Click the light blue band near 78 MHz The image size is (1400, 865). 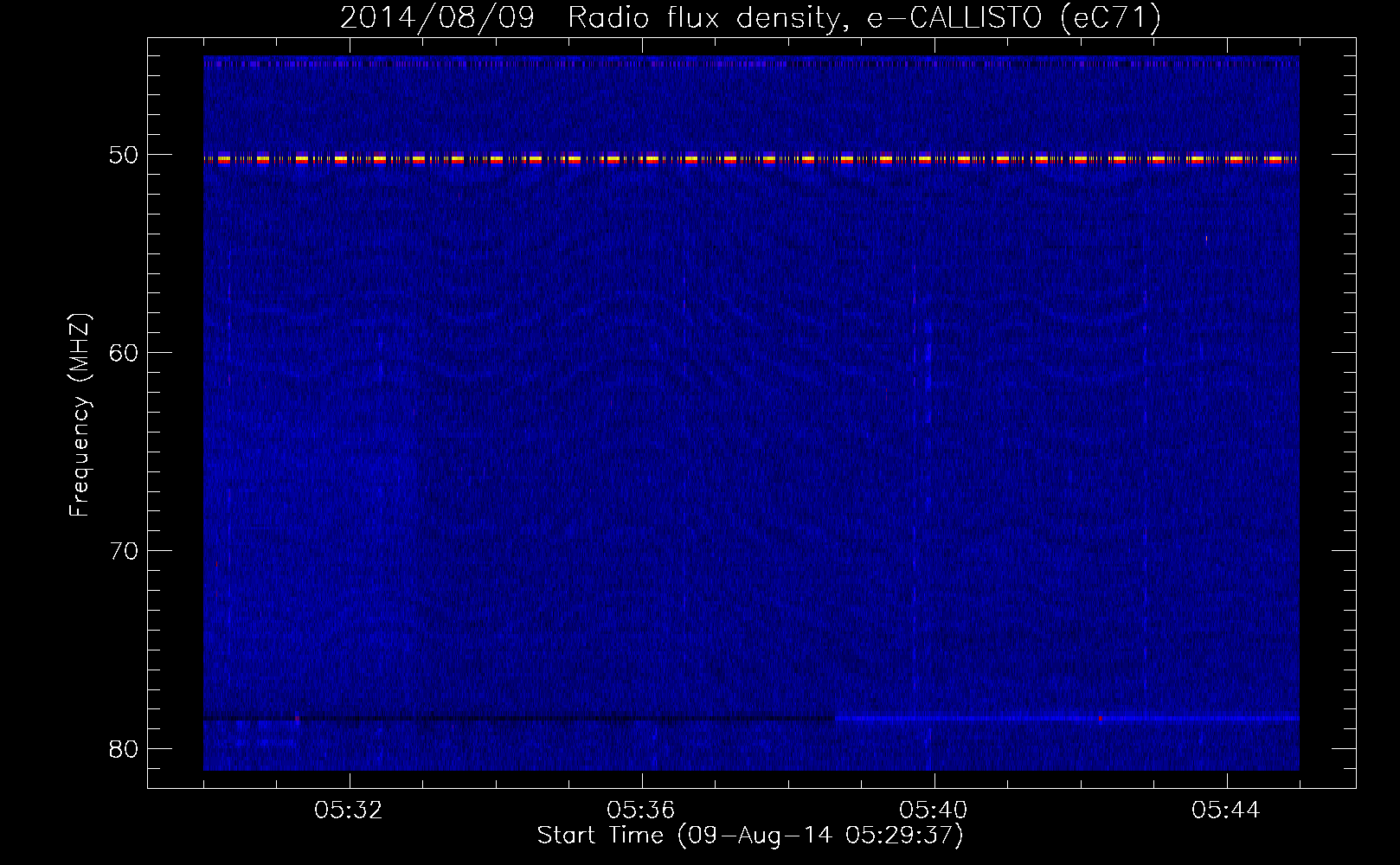pos(1067,717)
